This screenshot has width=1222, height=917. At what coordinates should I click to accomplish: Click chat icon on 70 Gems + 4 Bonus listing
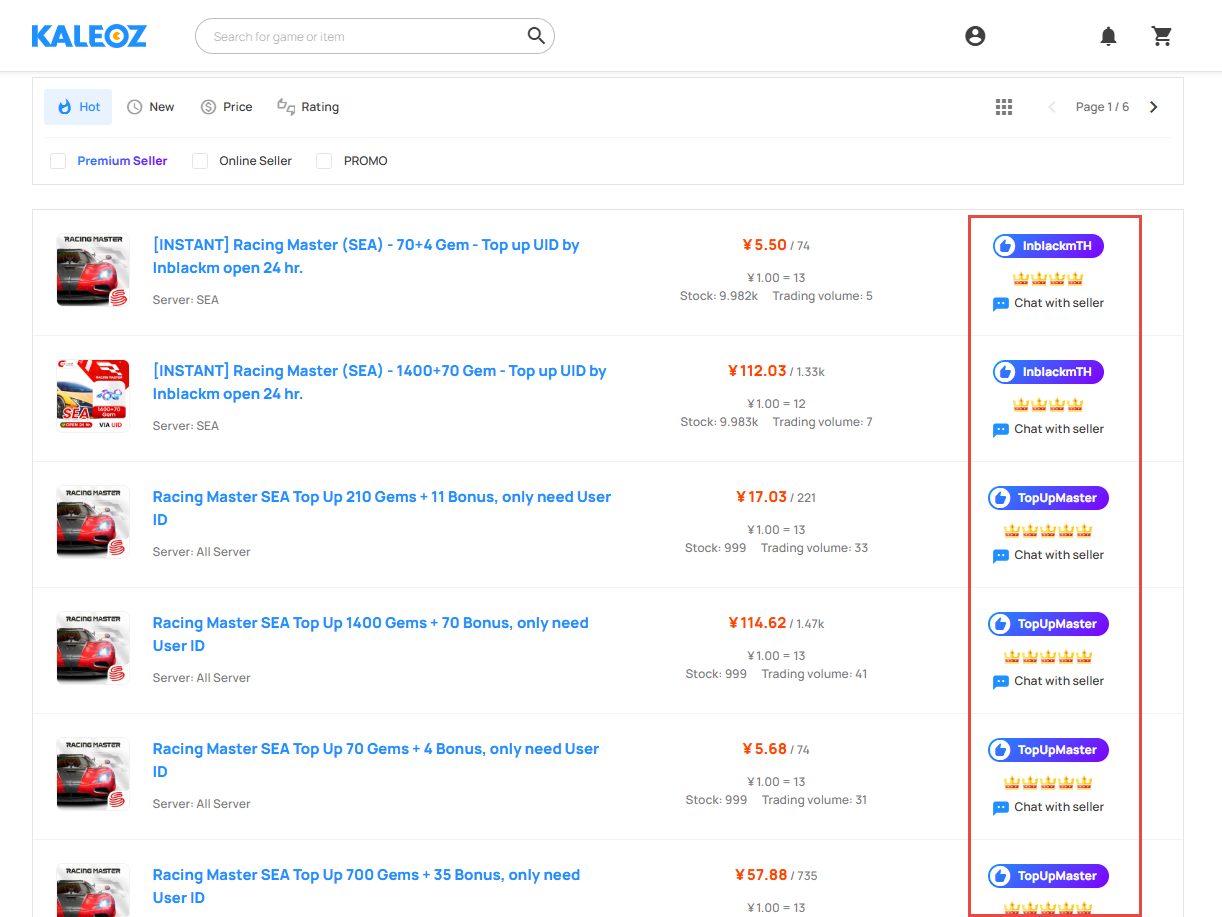coord(1000,808)
